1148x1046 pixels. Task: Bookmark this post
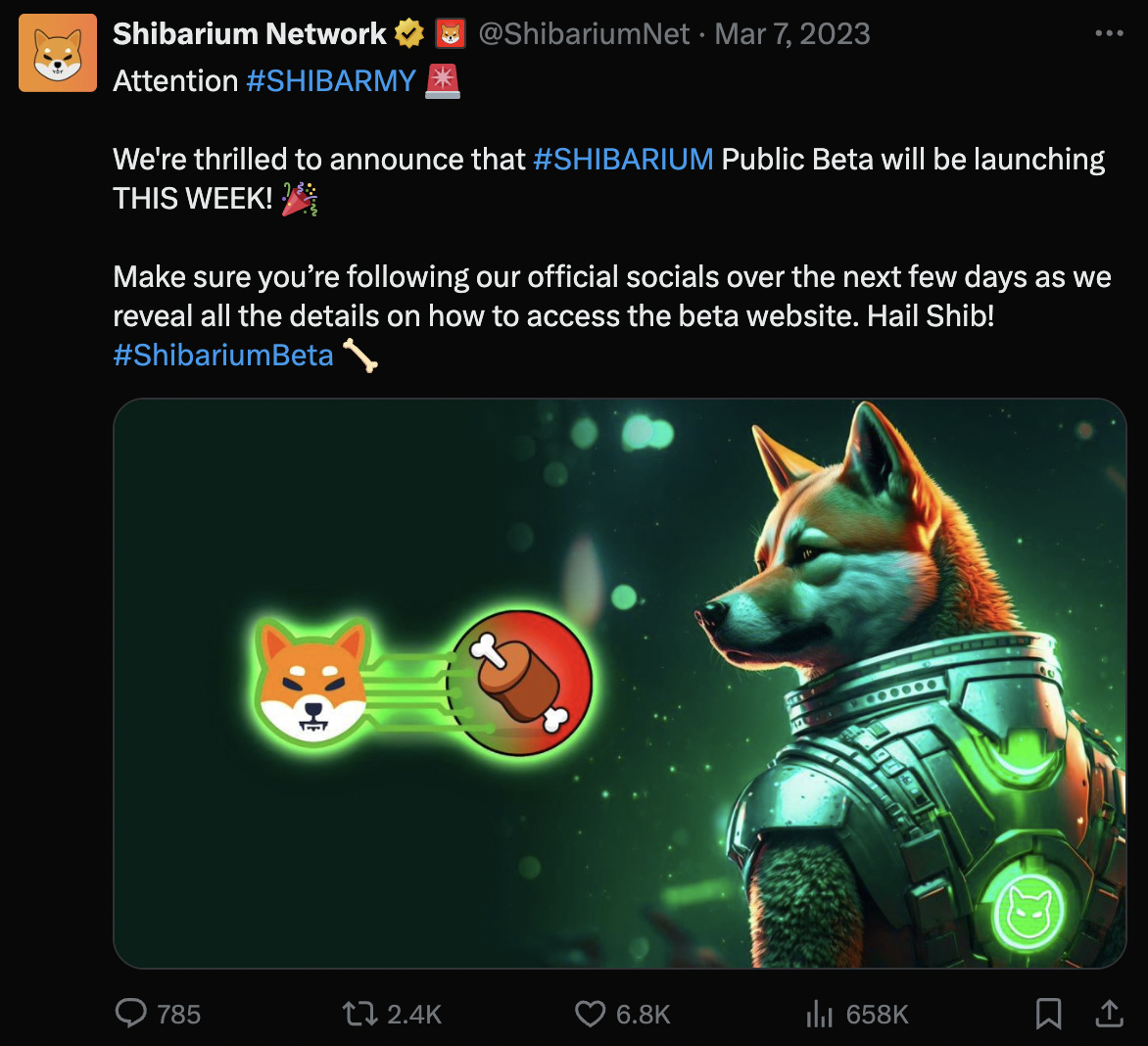pos(1048,1014)
